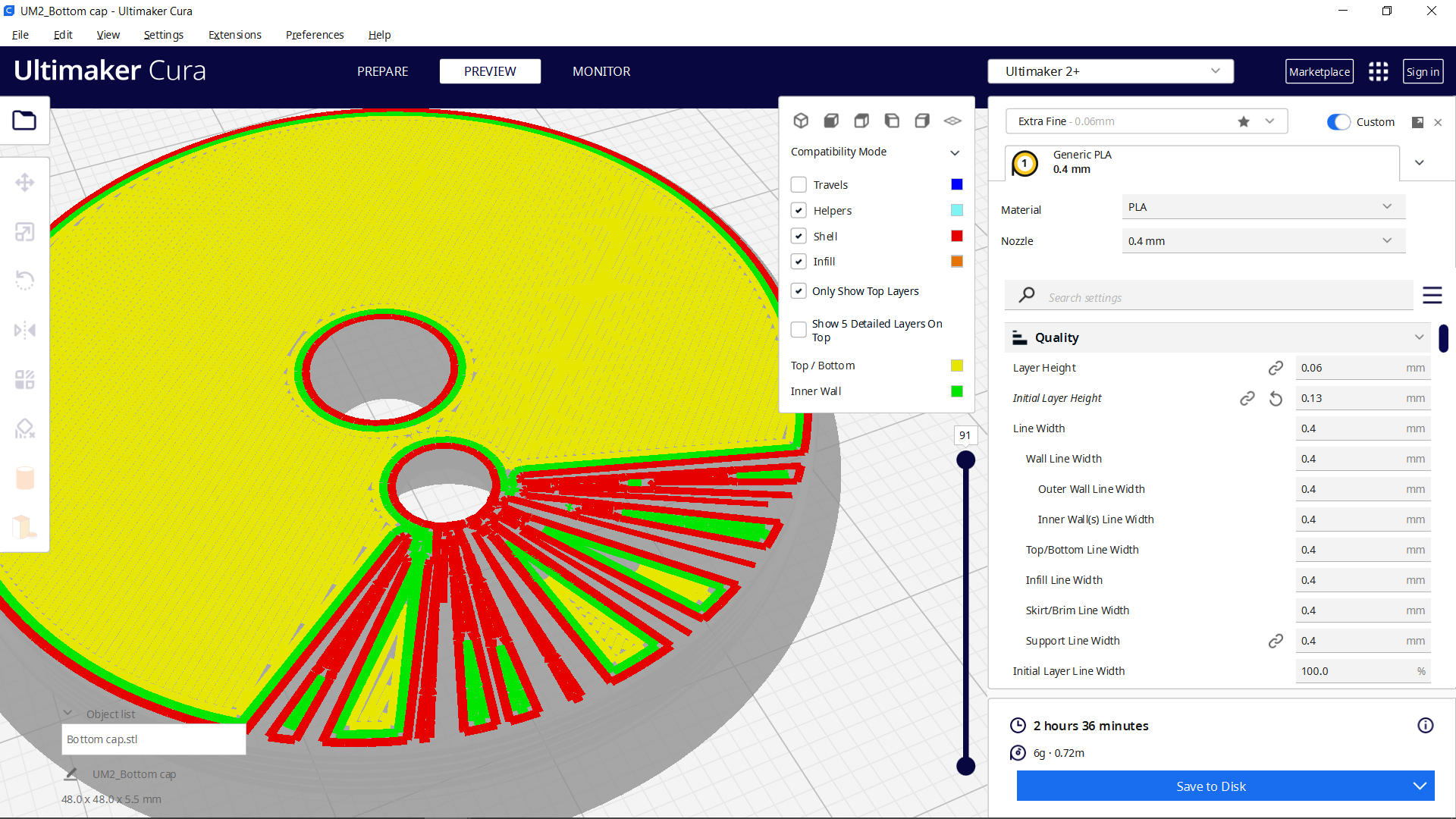Open the Marketplace apps grid icon
Image resolution: width=1456 pixels, height=819 pixels.
[x=1378, y=71]
